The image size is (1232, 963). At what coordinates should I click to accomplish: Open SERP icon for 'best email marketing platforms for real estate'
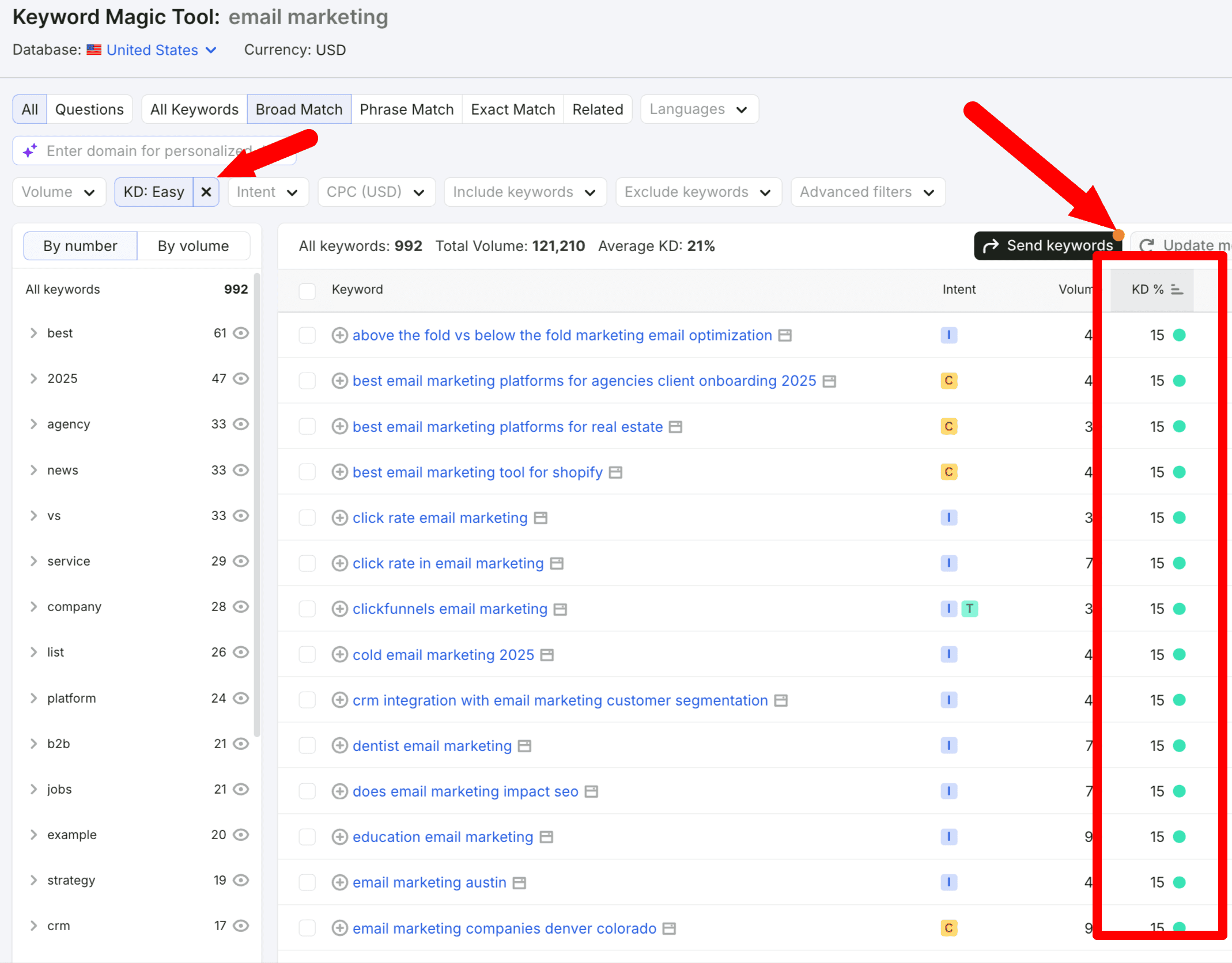pyautogui.click(x=675, y=427)
